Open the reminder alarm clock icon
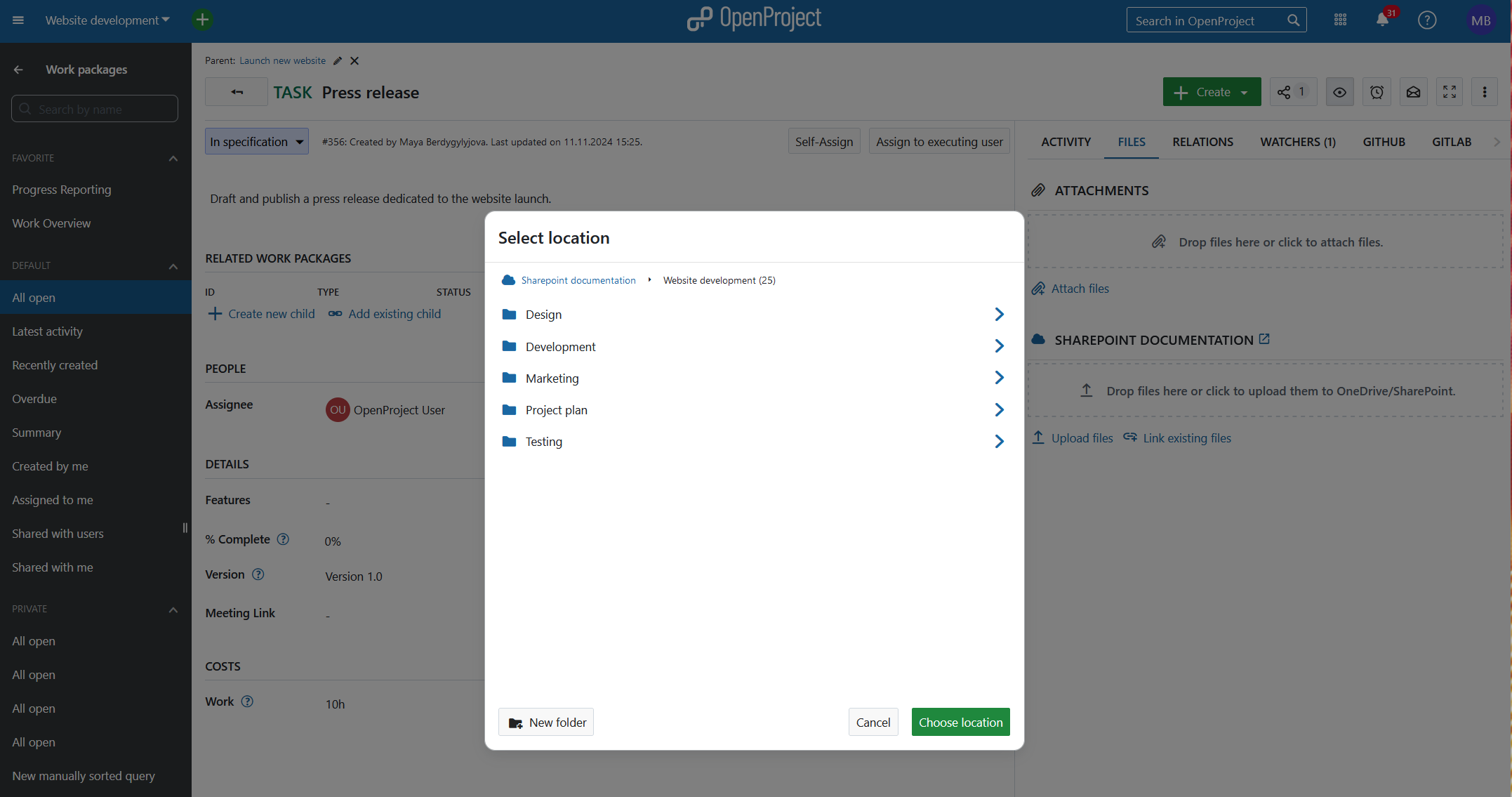 (x=1377, y=92)
